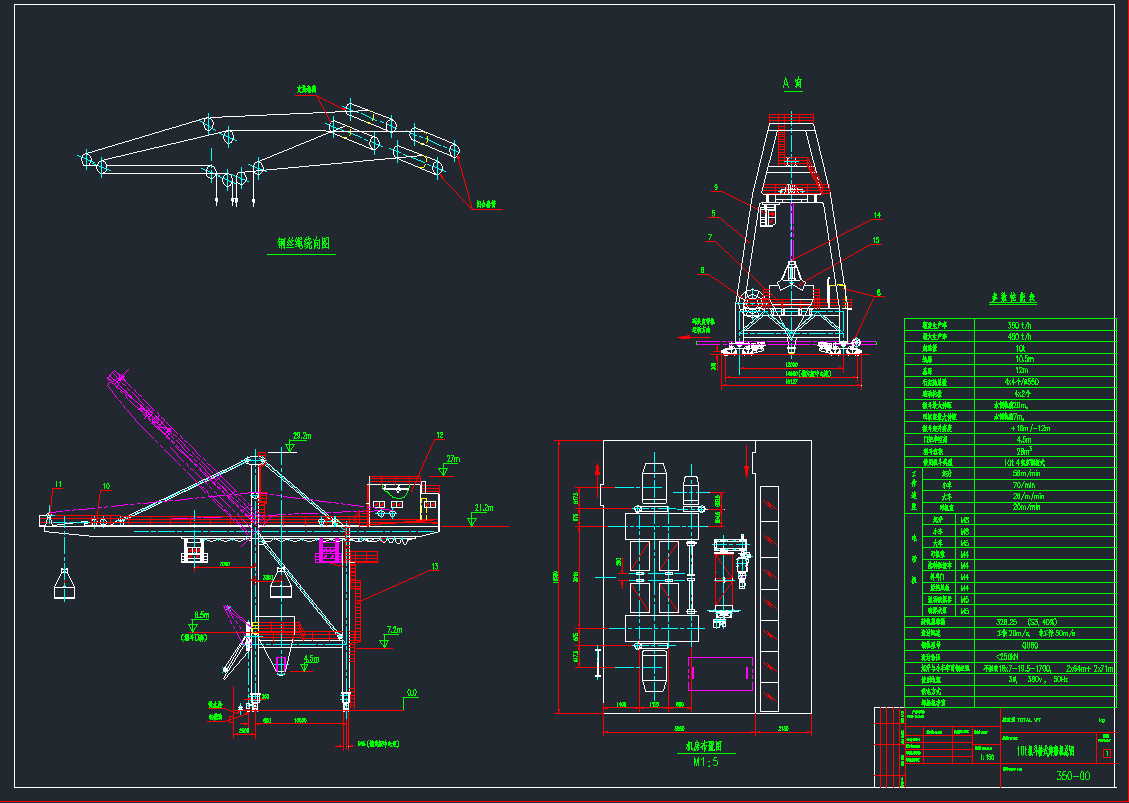The height and width of the screenshot is (803, 1129).
Task: Click part callout number 9
Action: click(x=716, y=188)
